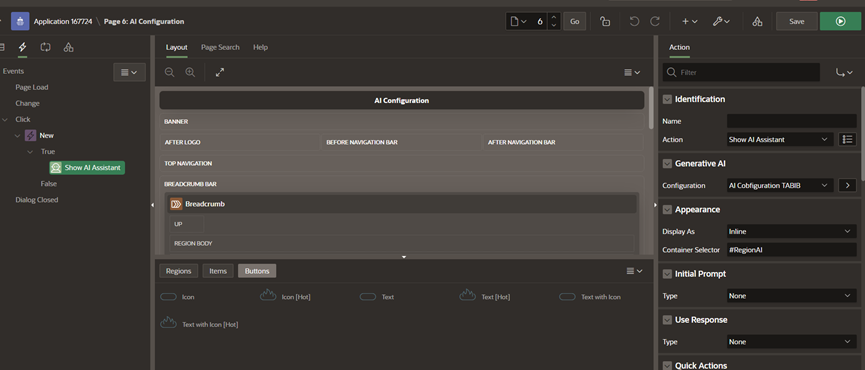Screen dimensions: 865x370
Task: Collapse the True branch
Action: pos(30,151)
